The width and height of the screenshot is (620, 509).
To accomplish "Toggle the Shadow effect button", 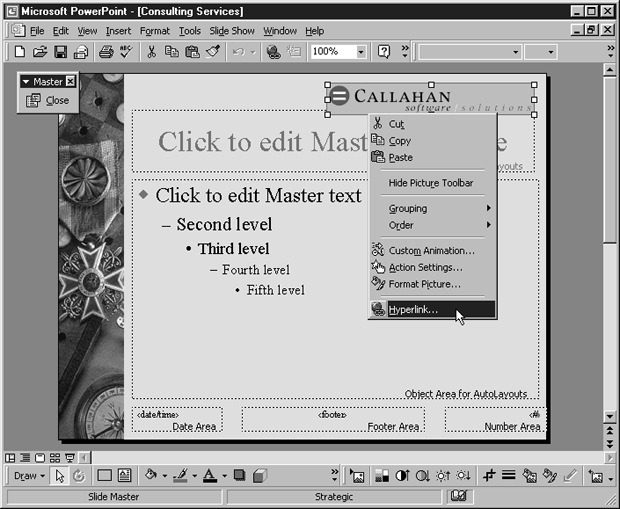I will (241, 476).
